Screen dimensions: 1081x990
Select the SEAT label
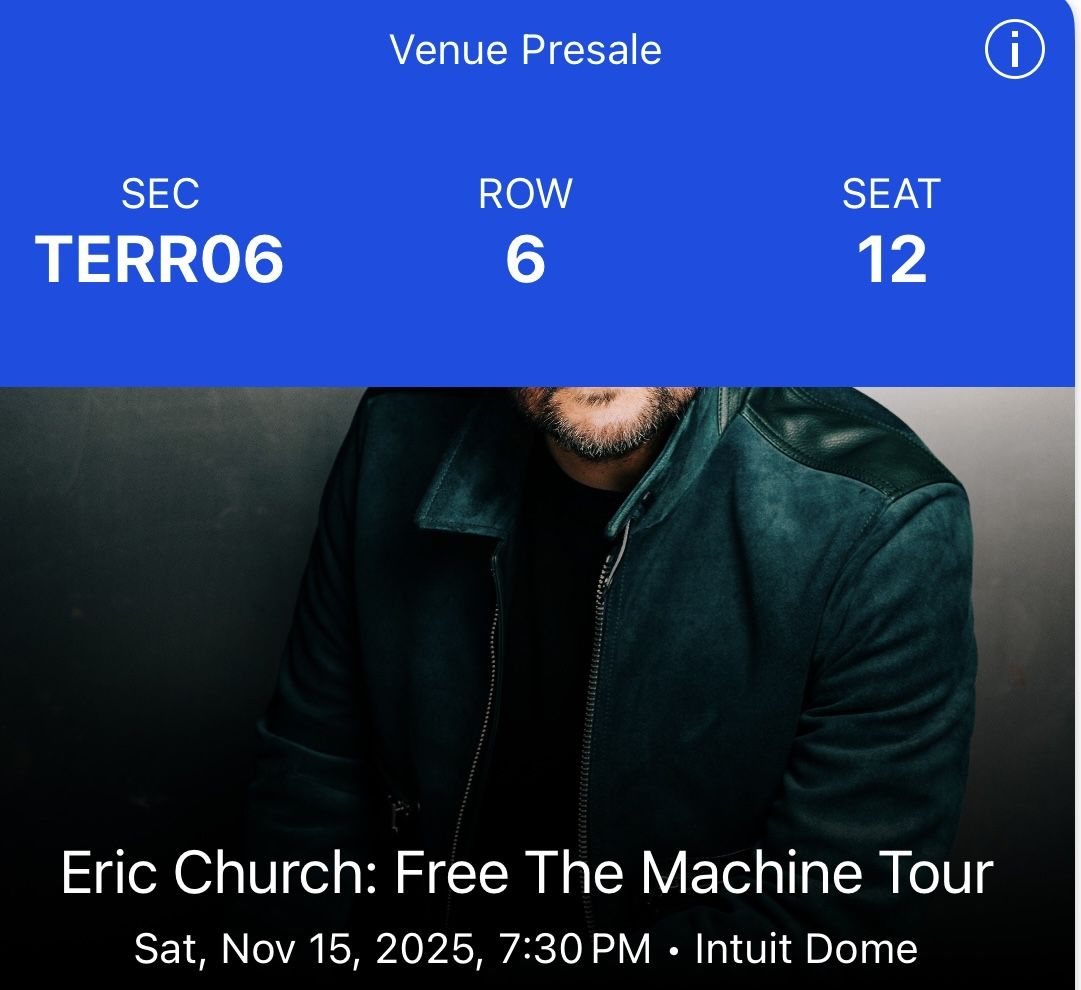click(x=891, y=194)
